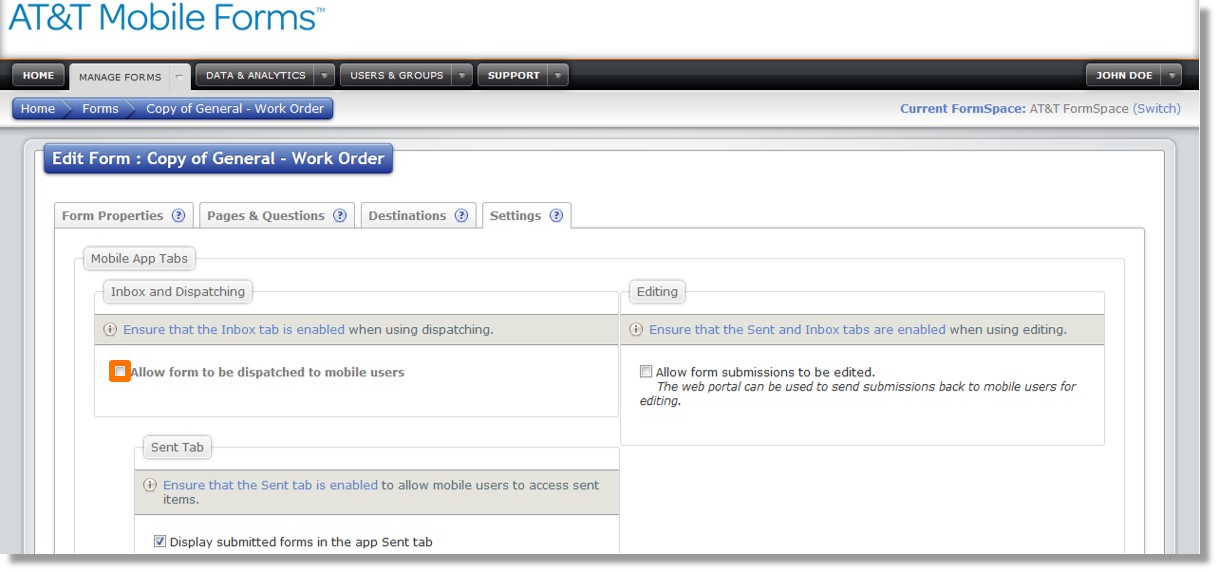Click info icon in Sent Tab notice
Viewport: 1218px width, 572px height.
click(x=151, y=485)
